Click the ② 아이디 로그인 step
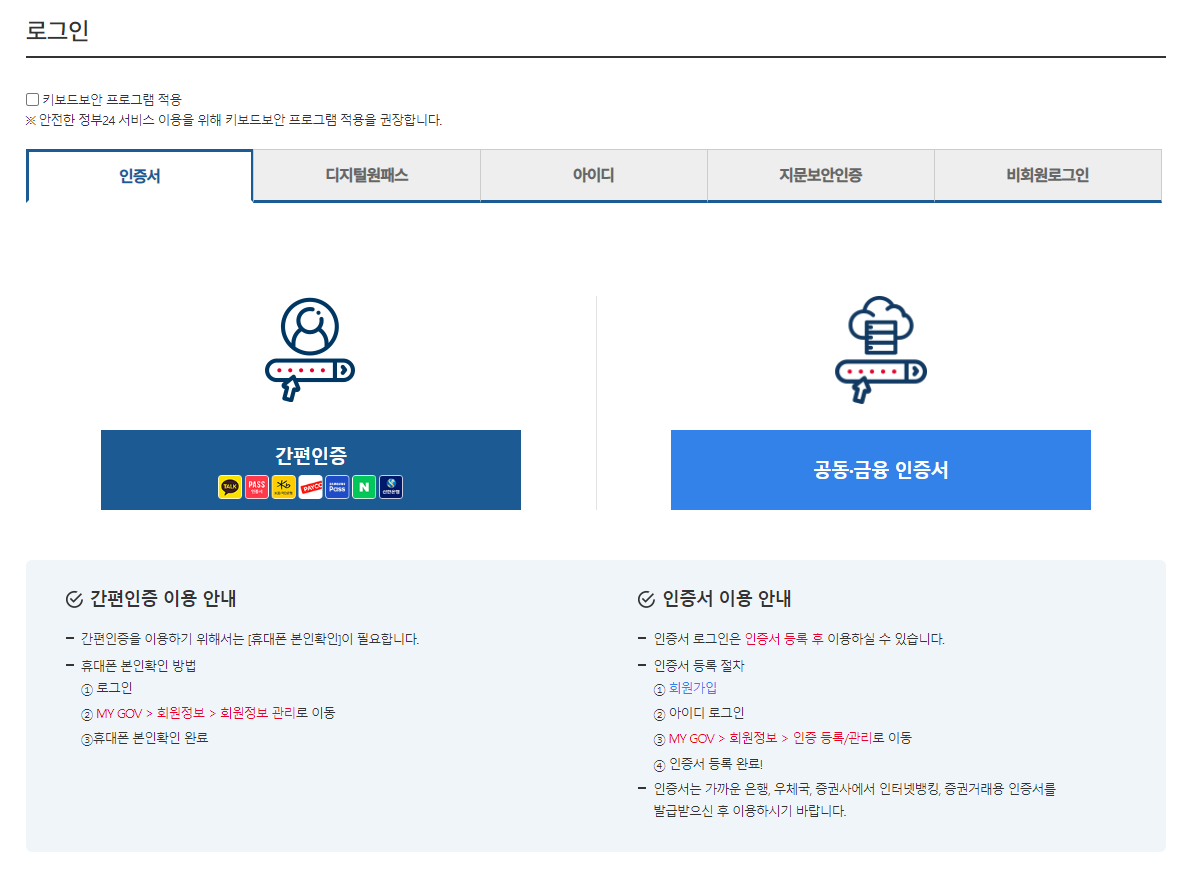This screenshot has width=1196, height=876. click(699, 713)
